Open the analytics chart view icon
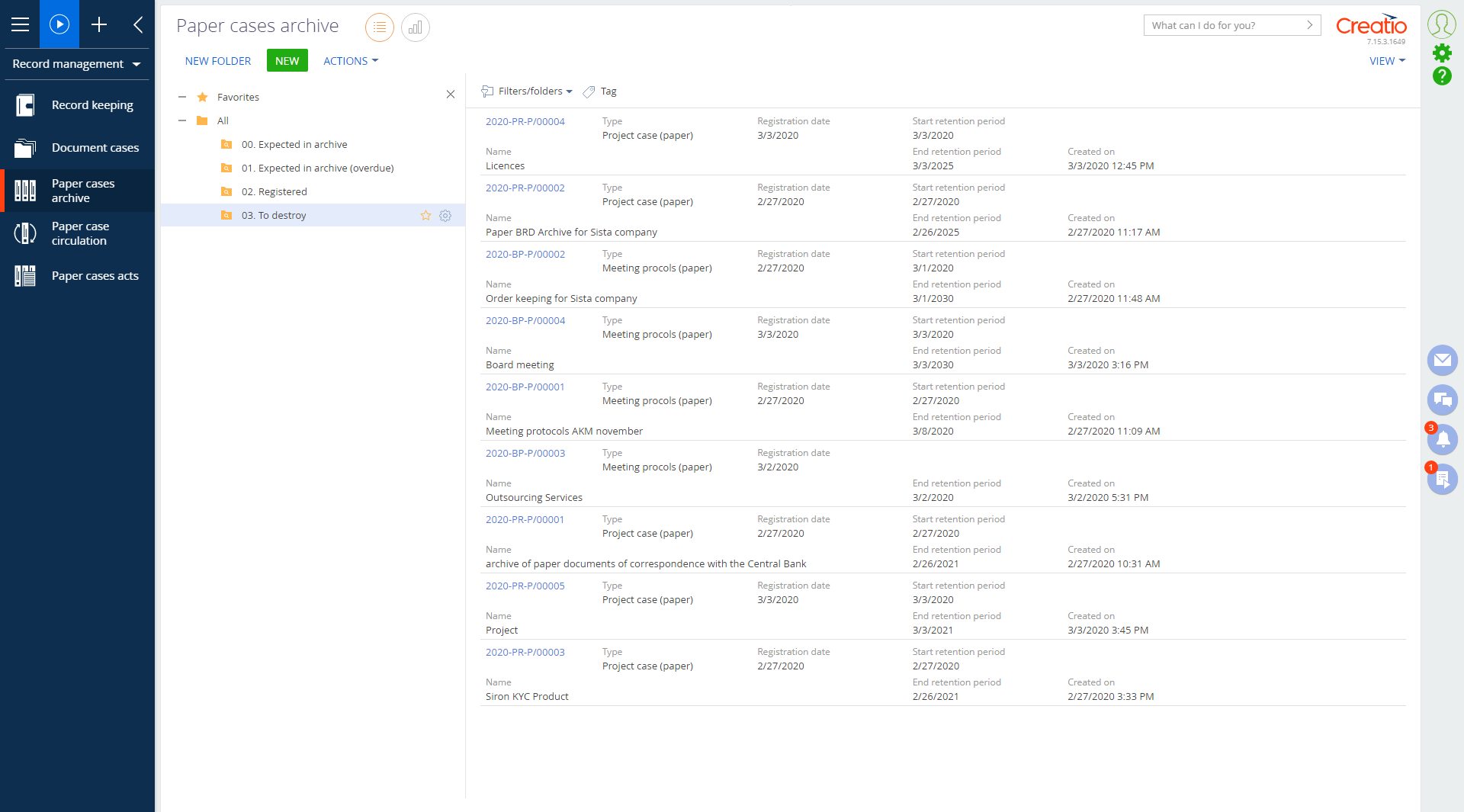The height and width of the screenshot is (812, 1464). coord(415,27)
